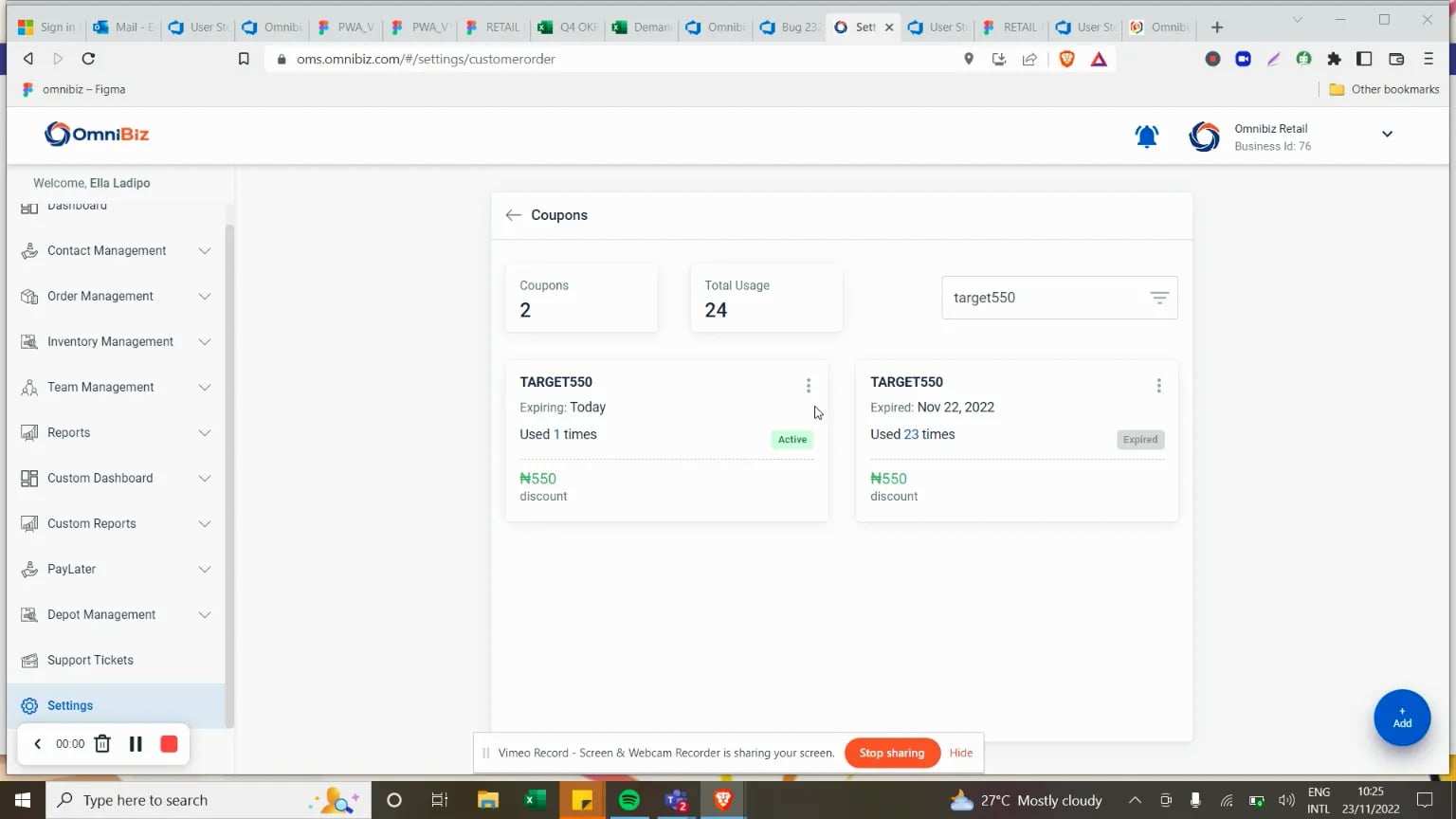The width and height of the screenshot is (1456, 819).
Task: Click the Settings gear icon in sidebar
Action: (29, 705)
